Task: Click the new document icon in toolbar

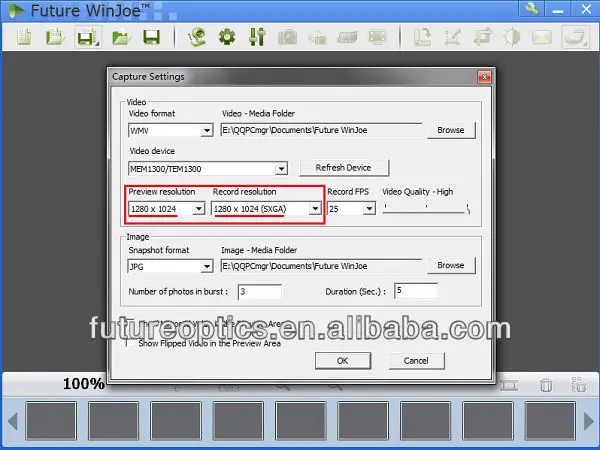Action: (24, 37)
